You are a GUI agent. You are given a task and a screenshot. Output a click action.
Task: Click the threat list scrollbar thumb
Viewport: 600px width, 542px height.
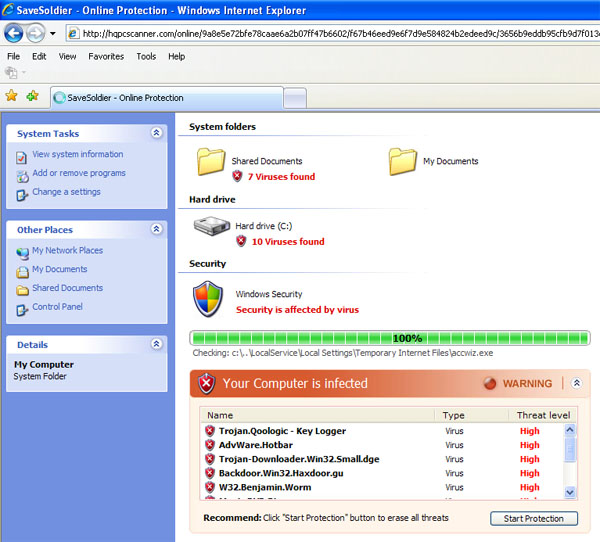click(x=570, y=449)
